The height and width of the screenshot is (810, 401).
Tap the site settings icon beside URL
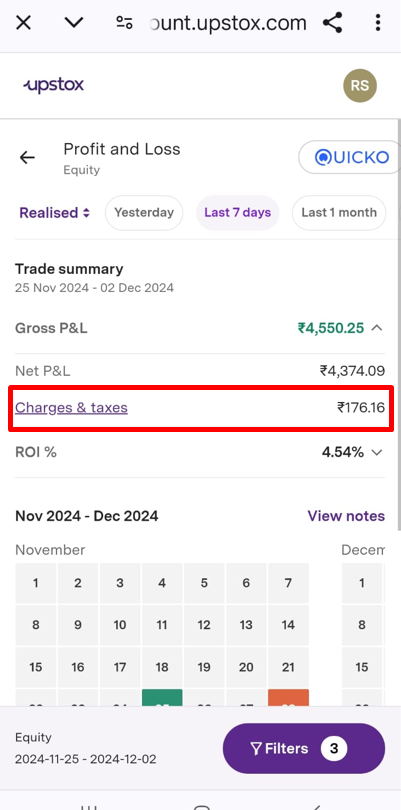point(124,23)
